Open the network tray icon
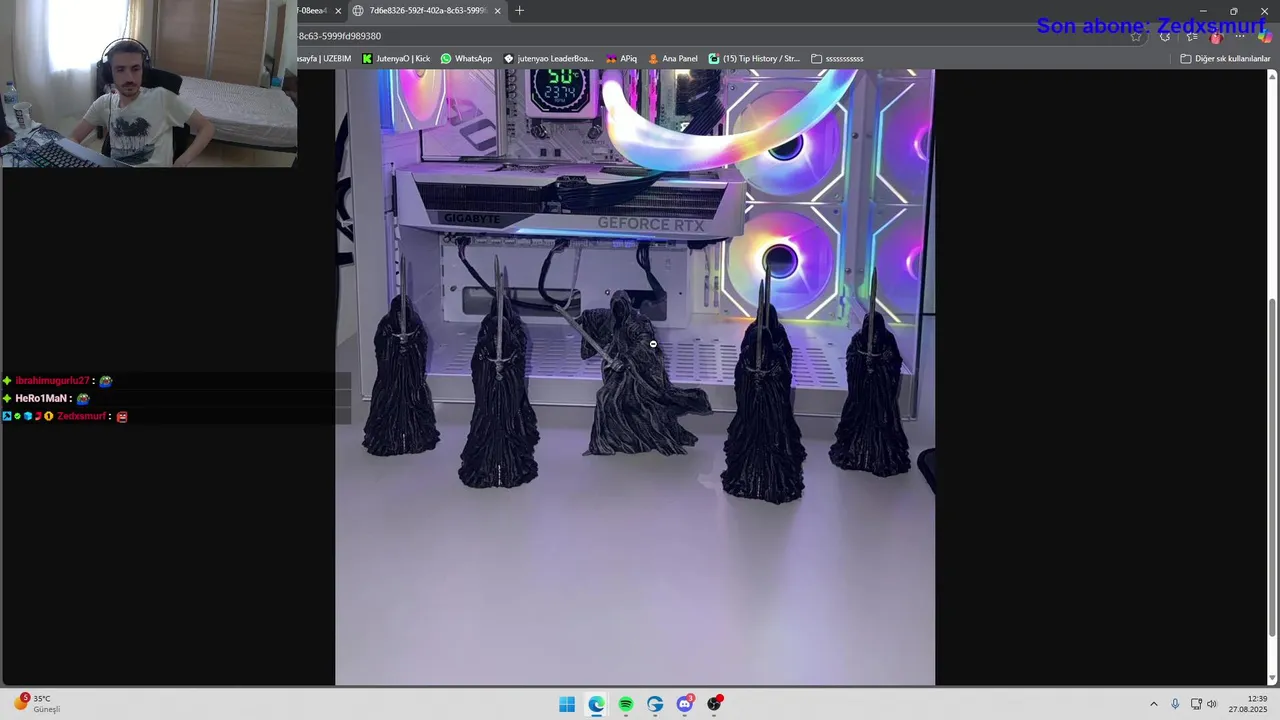 pos(1196,704)
